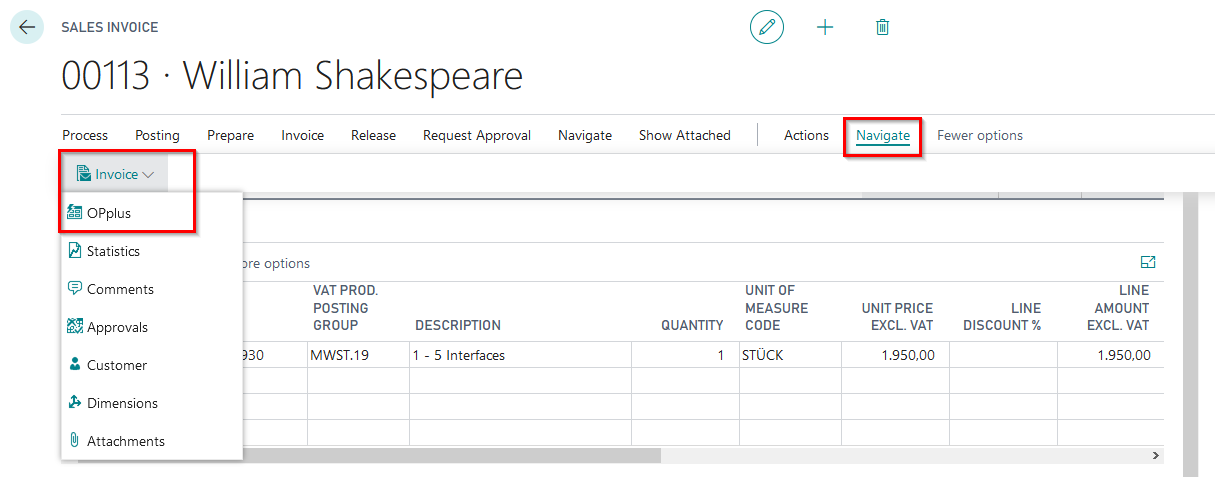1215x477 pixels.
Task: Open Attachments menu item
Action: [125, 441]
